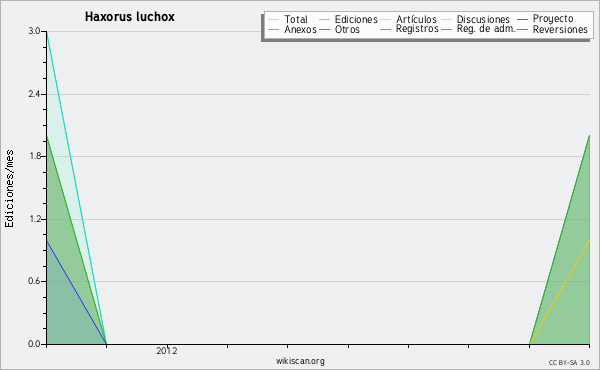Click the 1.2 y-axis value
The image size is (600, 370).
click(x=34, y=219)
